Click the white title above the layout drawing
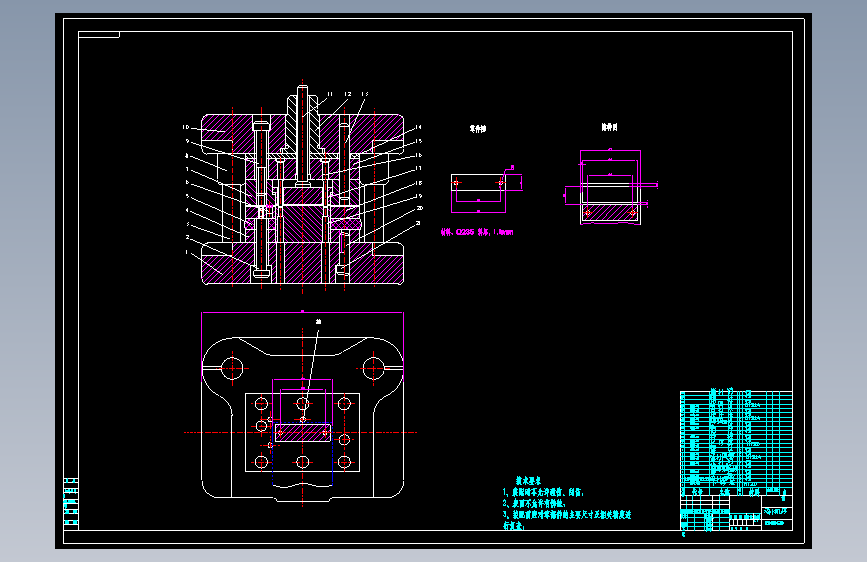 tap(609, 127)
